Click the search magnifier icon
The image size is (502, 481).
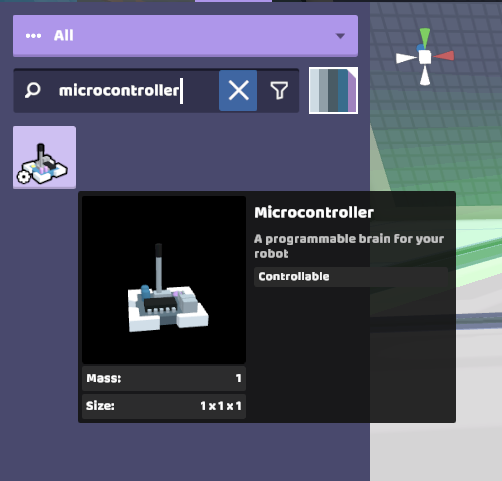[x=33, y=90]
